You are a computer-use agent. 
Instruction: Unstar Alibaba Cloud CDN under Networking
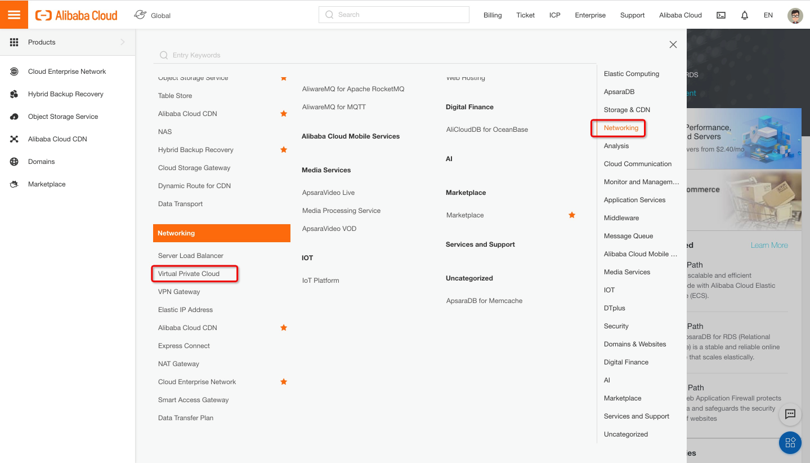284,328
